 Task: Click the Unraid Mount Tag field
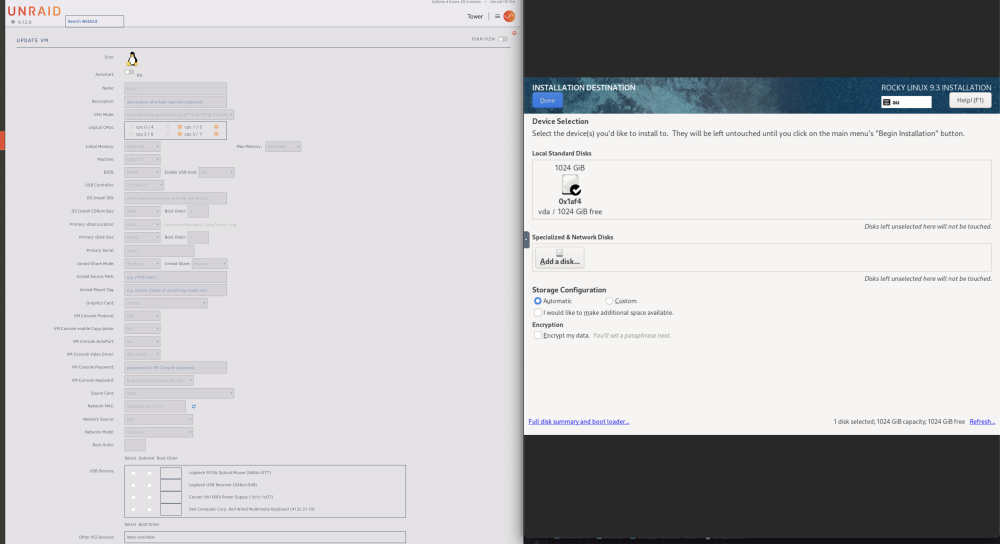(175, 290)
